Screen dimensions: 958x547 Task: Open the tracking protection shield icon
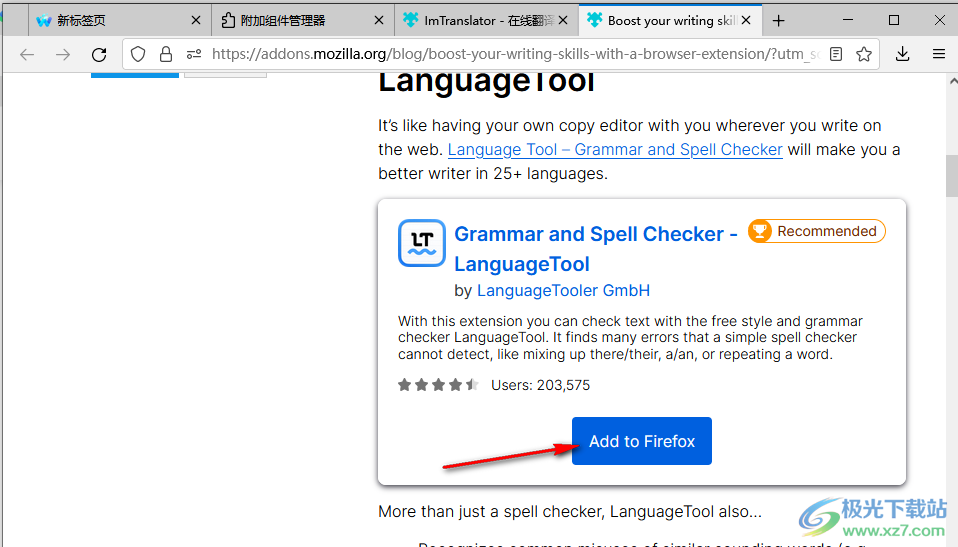click(x=138, y=54)
